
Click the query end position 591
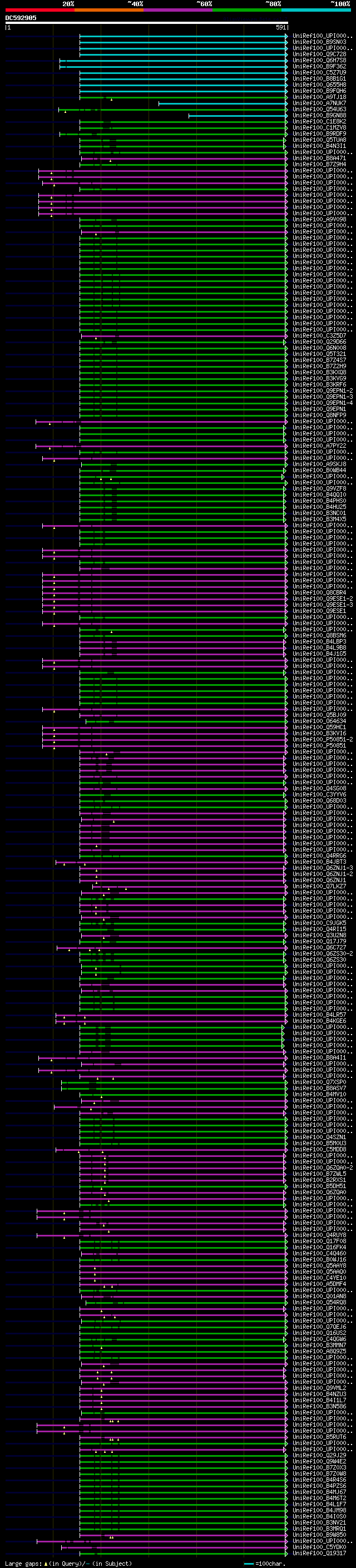click(280, 27)
